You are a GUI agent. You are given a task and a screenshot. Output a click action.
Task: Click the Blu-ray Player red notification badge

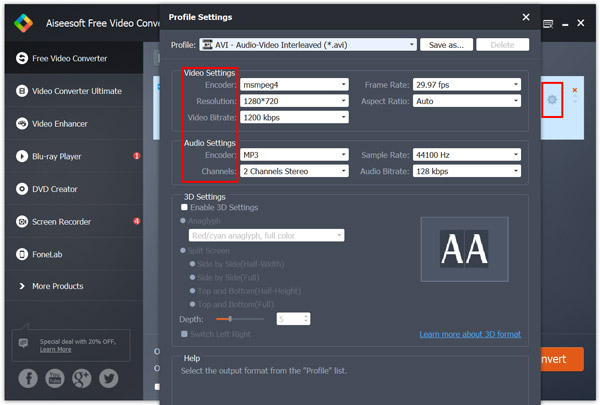136,156
